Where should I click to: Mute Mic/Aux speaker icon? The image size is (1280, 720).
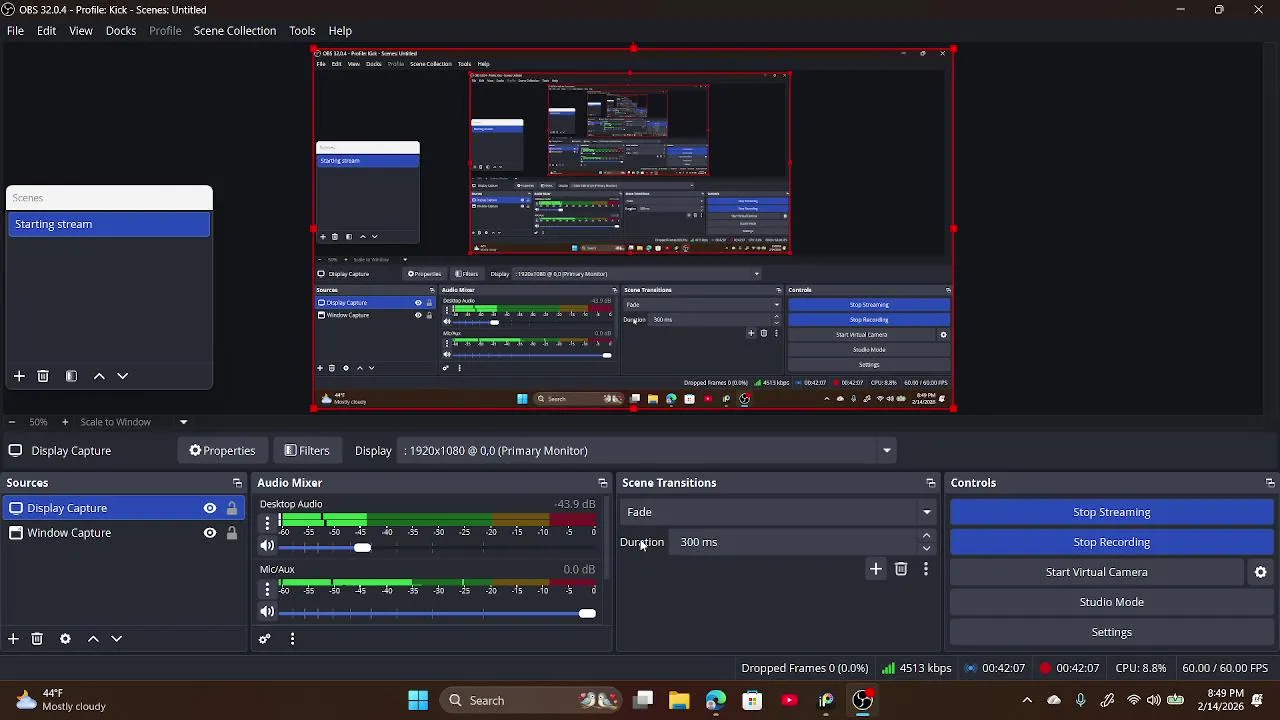[x=267, y=612]
